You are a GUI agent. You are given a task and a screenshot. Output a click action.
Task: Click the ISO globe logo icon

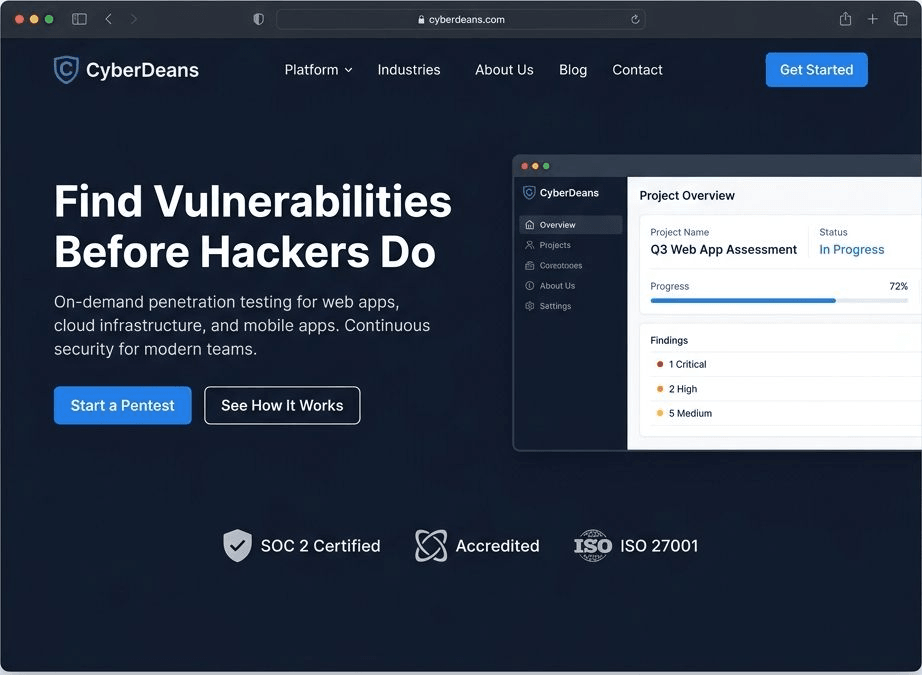tap(593, 545)
